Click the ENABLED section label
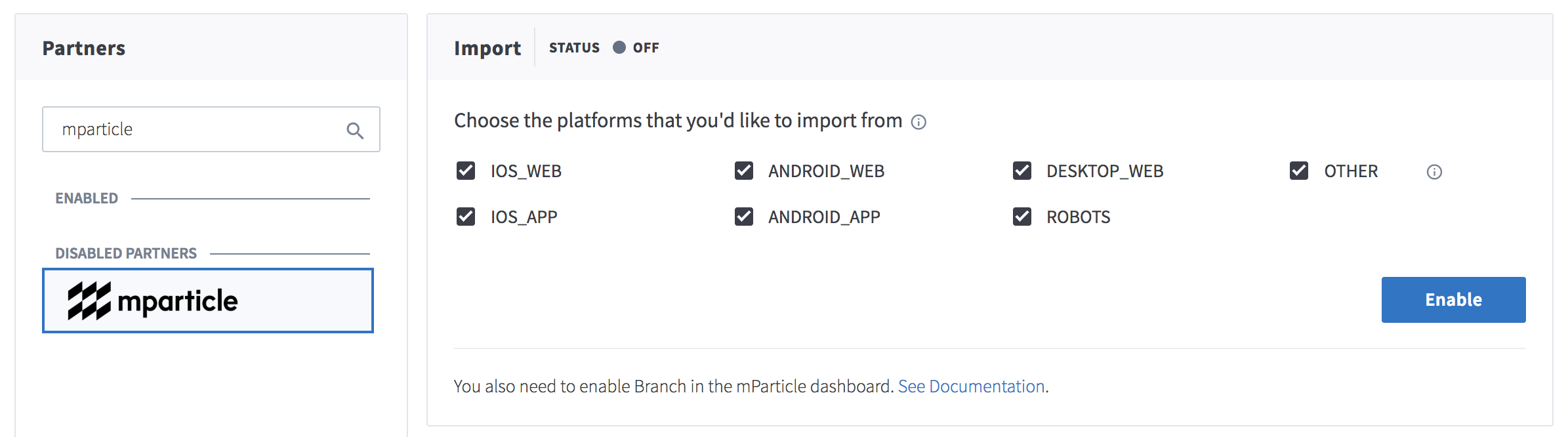This screenshot has width=1568, height=437. [87, 198]
